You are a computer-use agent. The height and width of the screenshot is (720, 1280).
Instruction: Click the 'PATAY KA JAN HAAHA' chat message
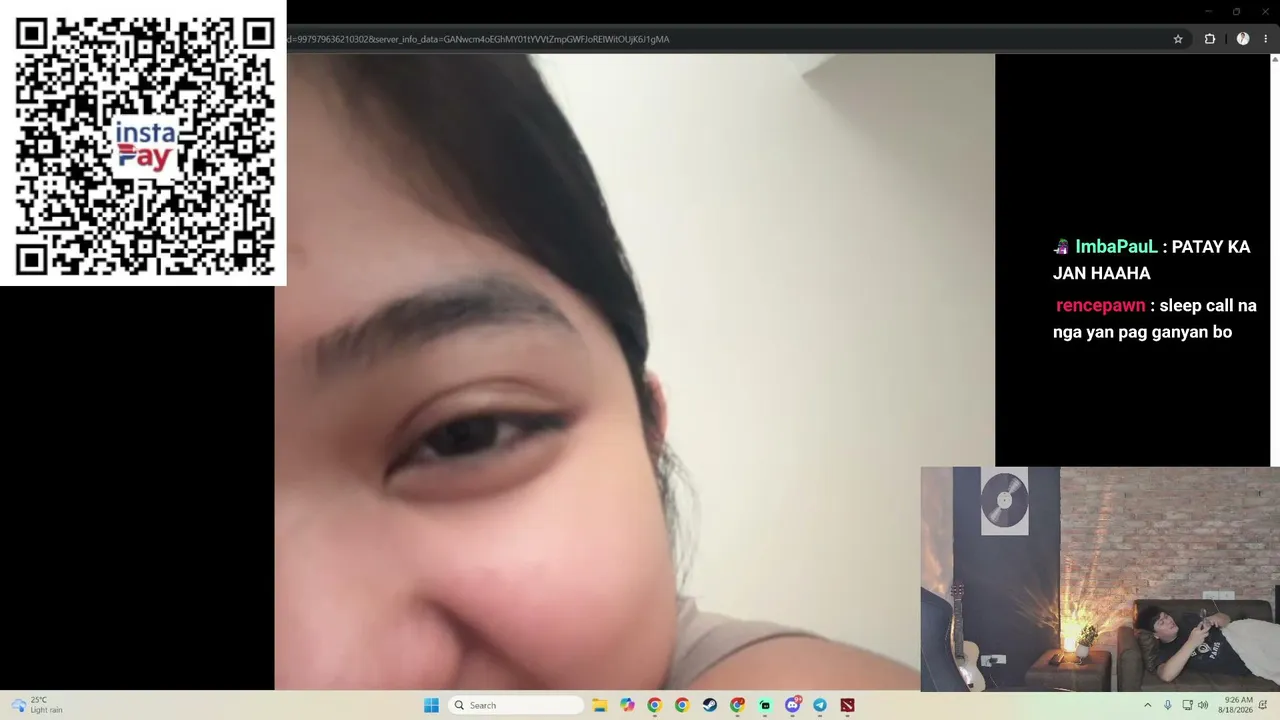point(1152,260)
